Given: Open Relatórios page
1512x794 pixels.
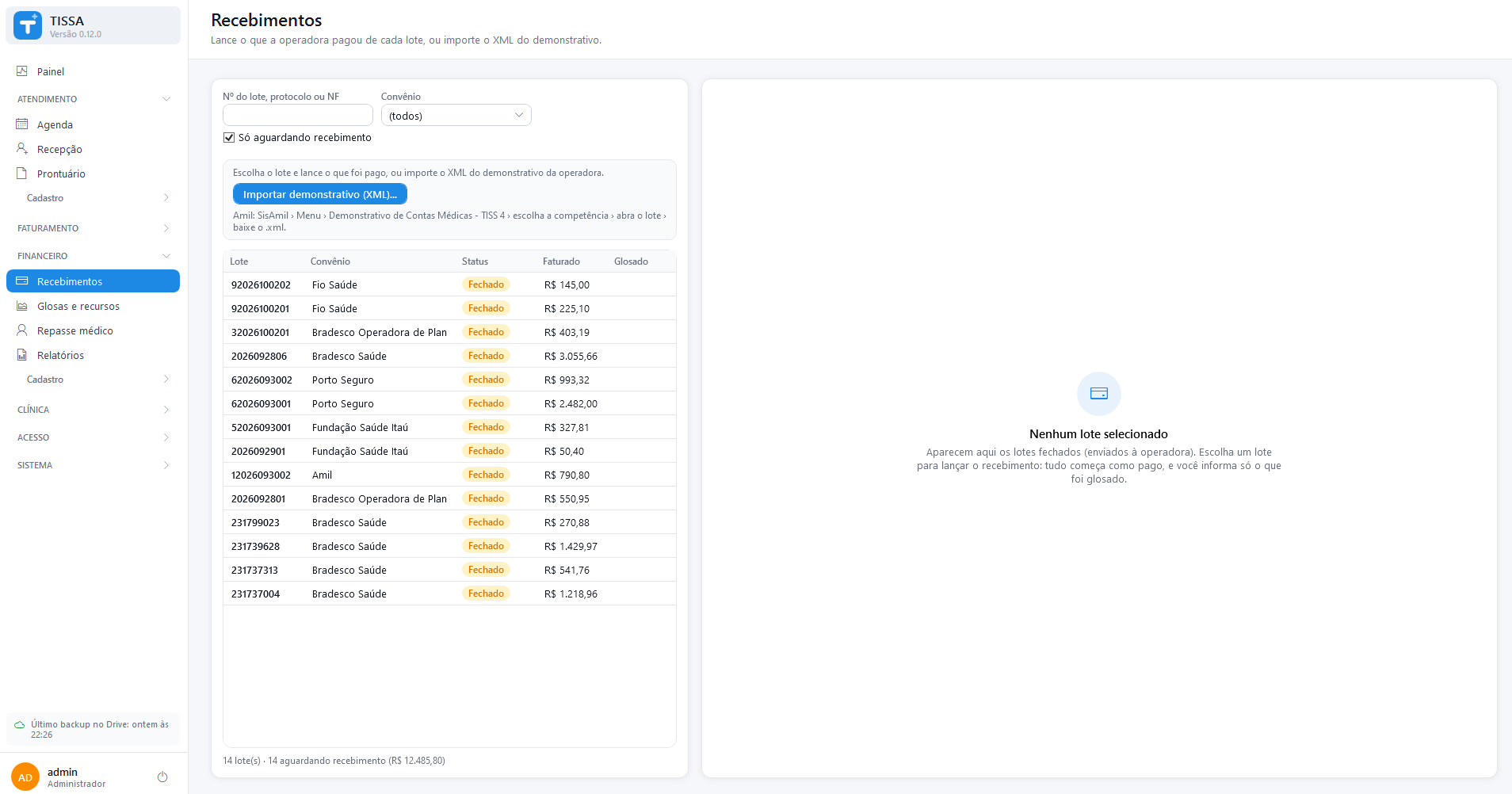Looking at the screenshot, I should point(94,355).
